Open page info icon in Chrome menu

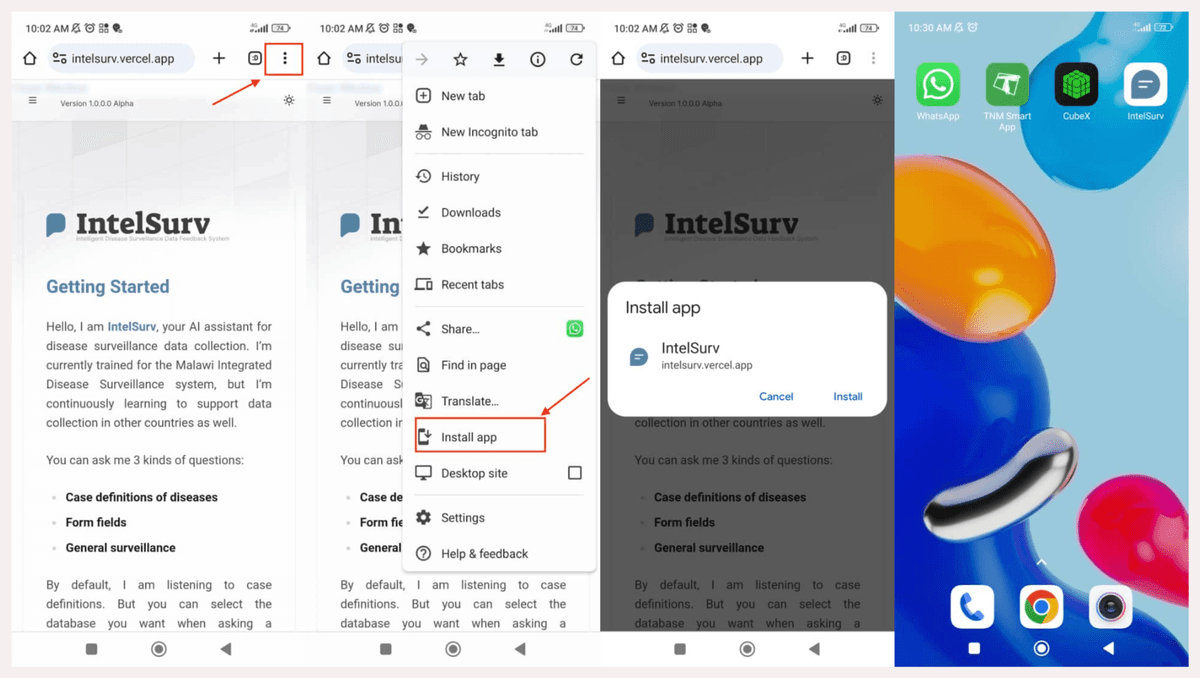pyautogui.click(x=538, y=60)
